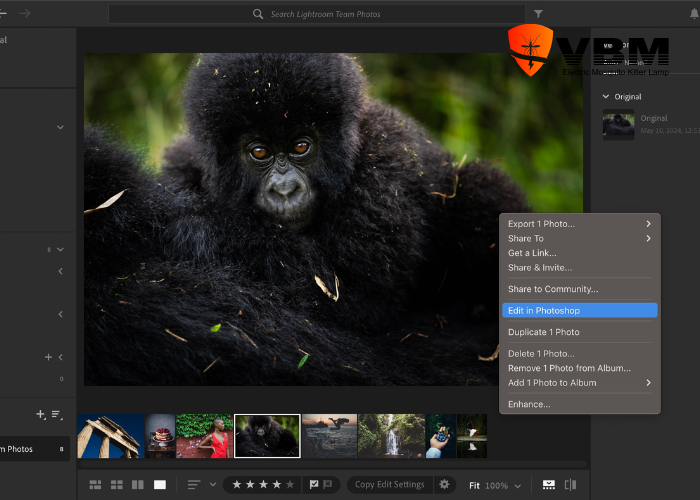Viewport: 700px width, 500px height.
Task: Click the album sort icon beside the plus
Action: click(57, 415)
